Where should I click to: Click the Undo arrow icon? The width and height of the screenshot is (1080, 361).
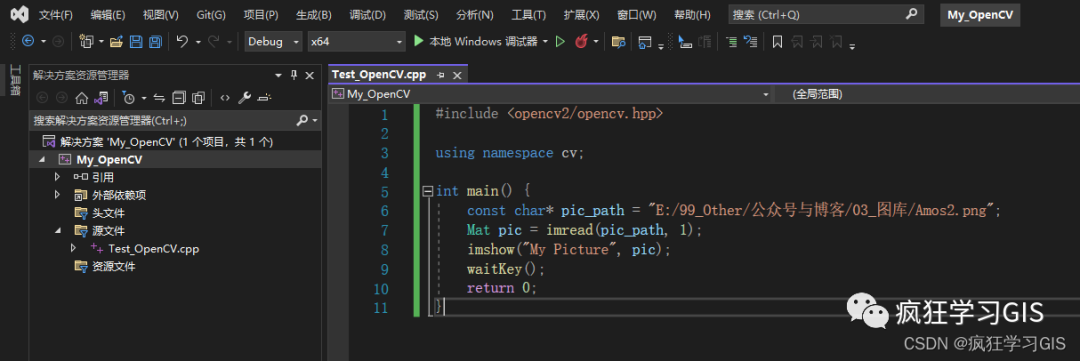click(x=182, y=41)
